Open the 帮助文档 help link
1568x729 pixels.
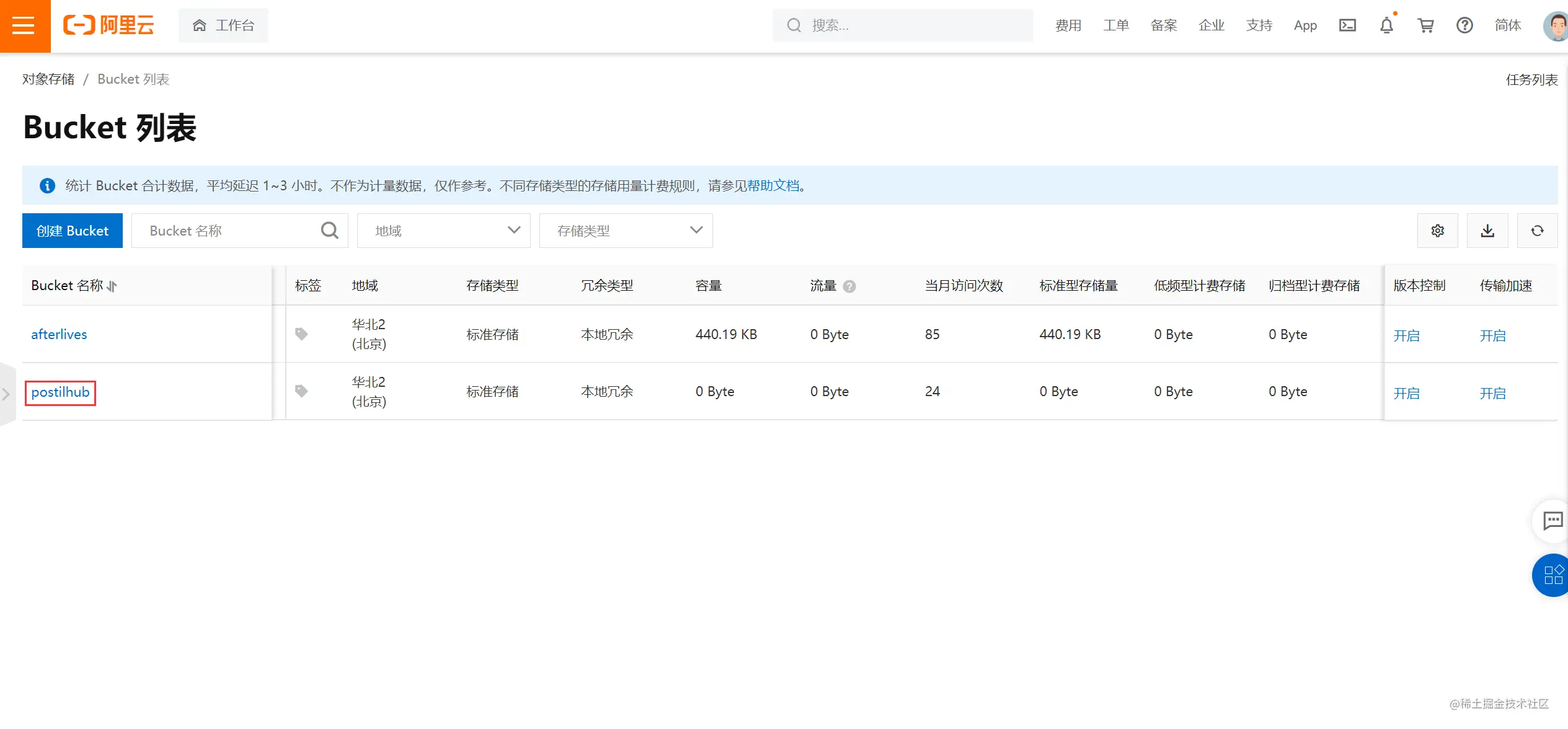(773, 186)
